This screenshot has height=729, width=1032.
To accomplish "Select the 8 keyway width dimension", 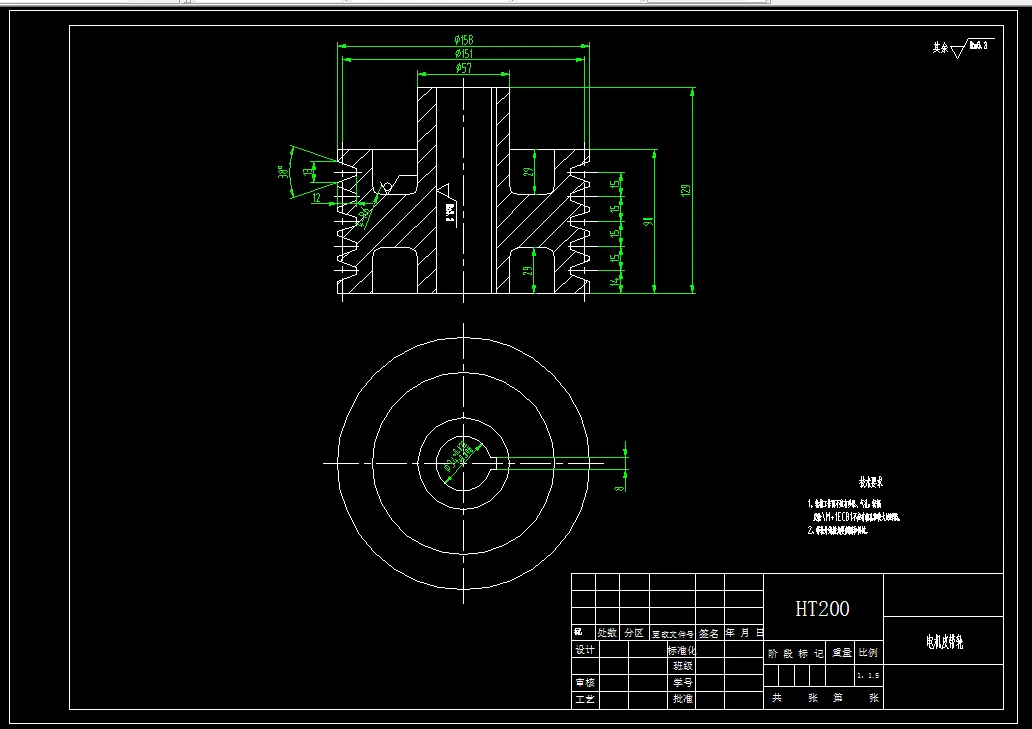I will 618,488.
